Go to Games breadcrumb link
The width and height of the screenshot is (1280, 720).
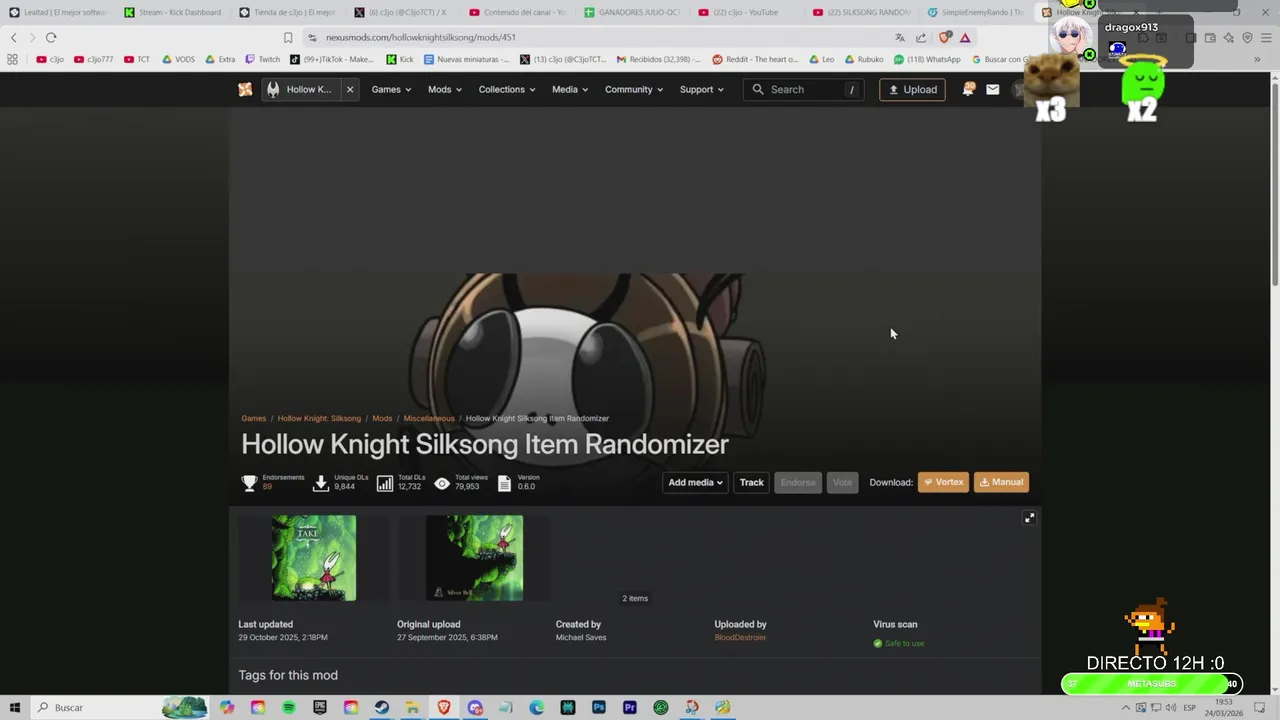coord(254,418)
